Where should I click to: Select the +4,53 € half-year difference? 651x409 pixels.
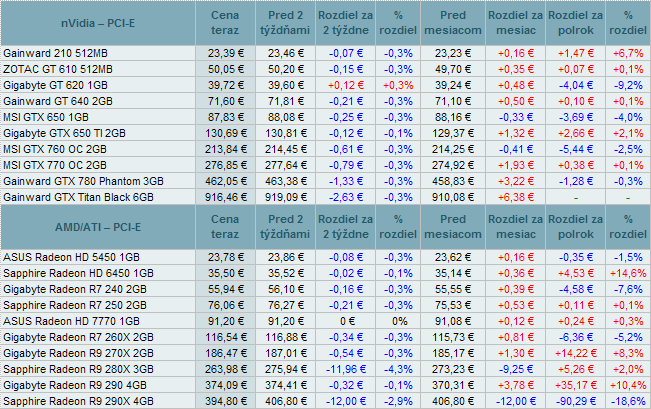tap(575, 274)
